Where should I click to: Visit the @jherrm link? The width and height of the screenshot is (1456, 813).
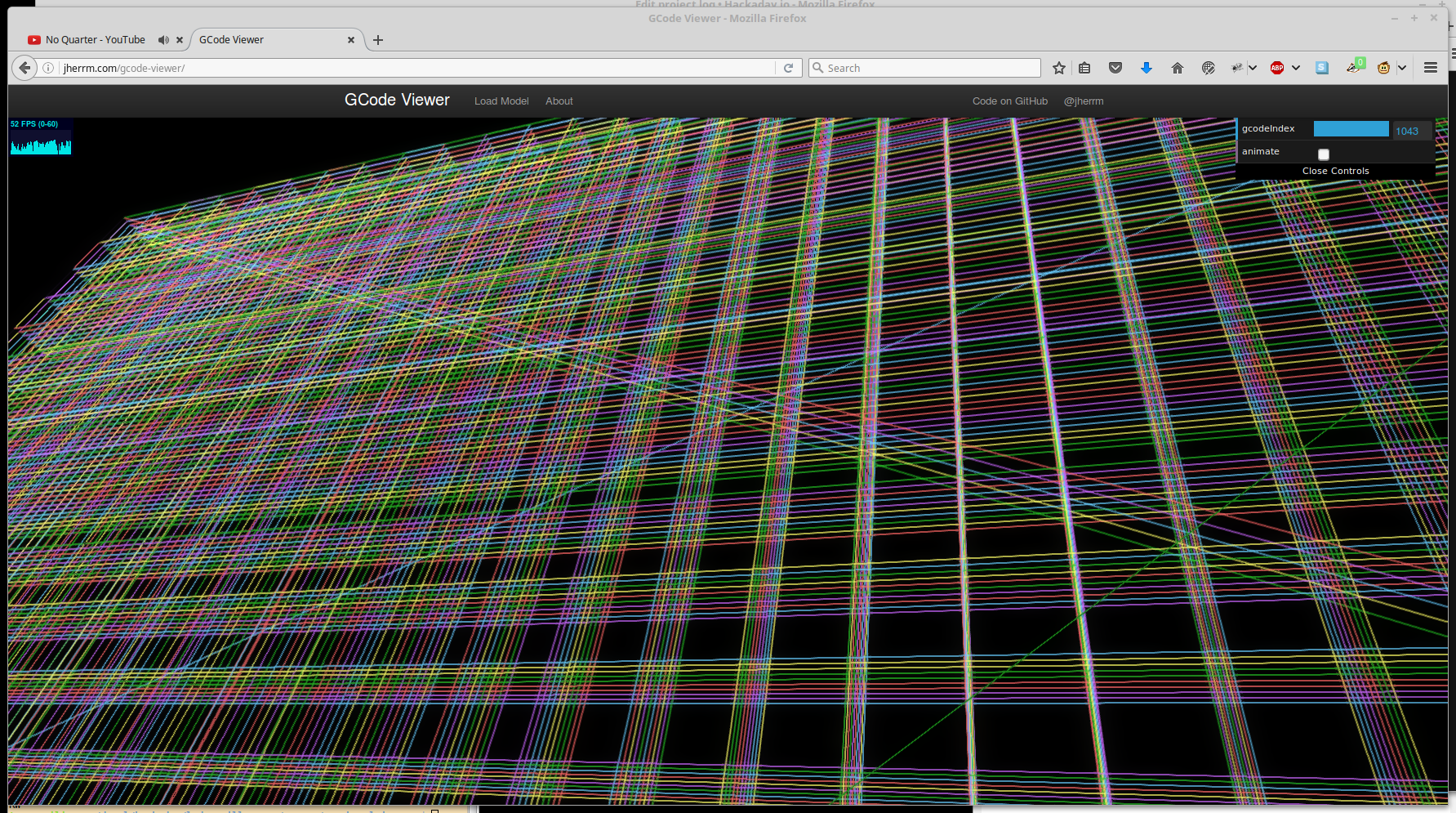coord(1084,101)
